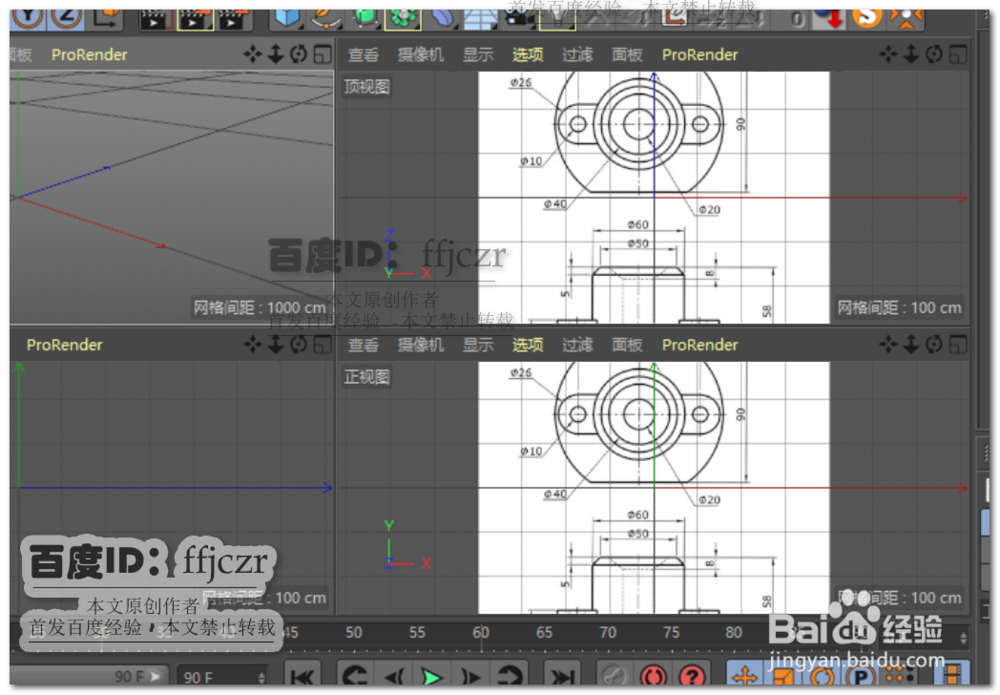This screenshot has width=1000, height=695.
Task: Click zoom icon in top view header
Action: pos(911,55)
